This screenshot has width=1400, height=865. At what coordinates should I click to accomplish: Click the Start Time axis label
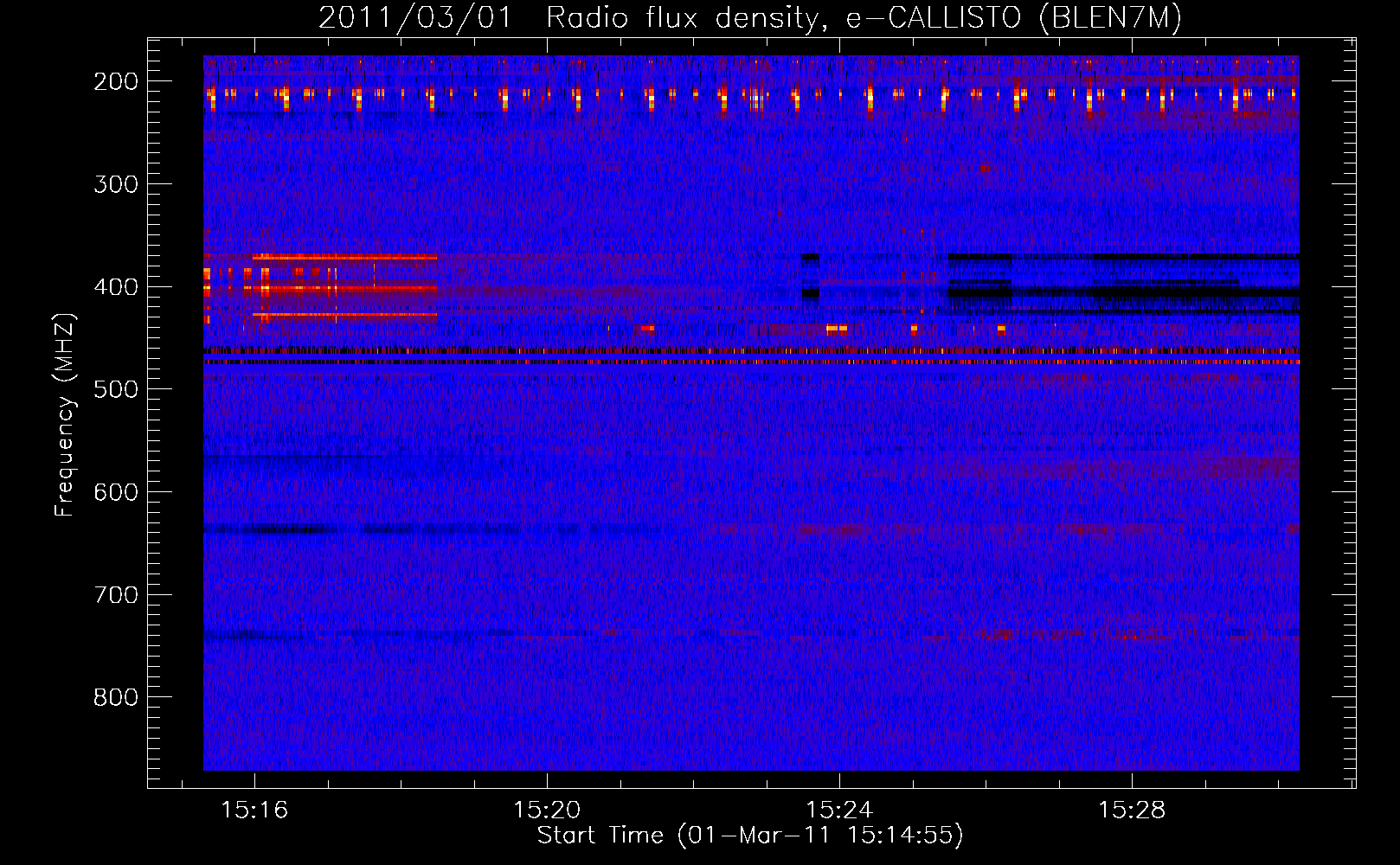(x=750, y=836)
